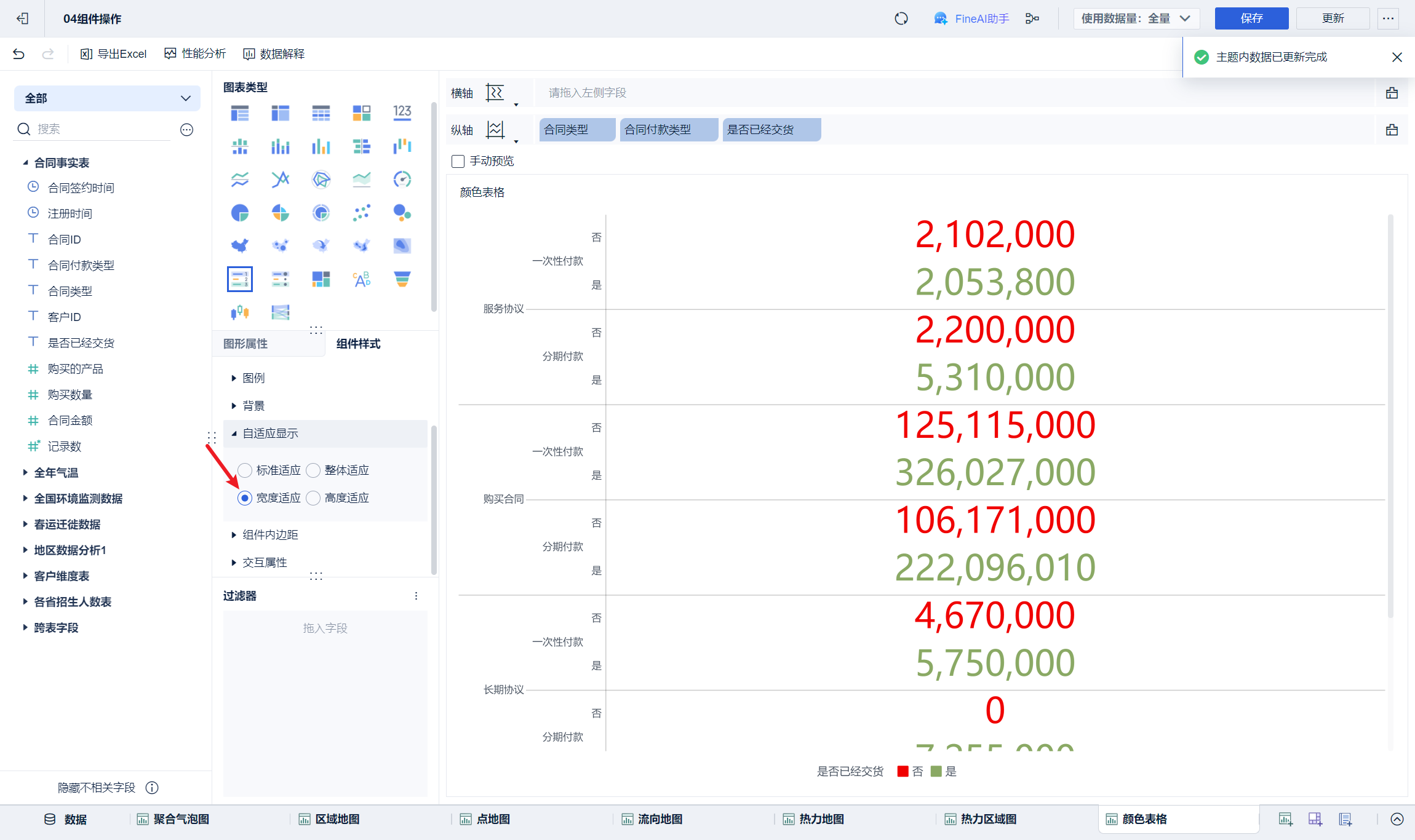Click the KPI 123 indicator card icon
1415x840 pixels.
[x=402, y=113]
